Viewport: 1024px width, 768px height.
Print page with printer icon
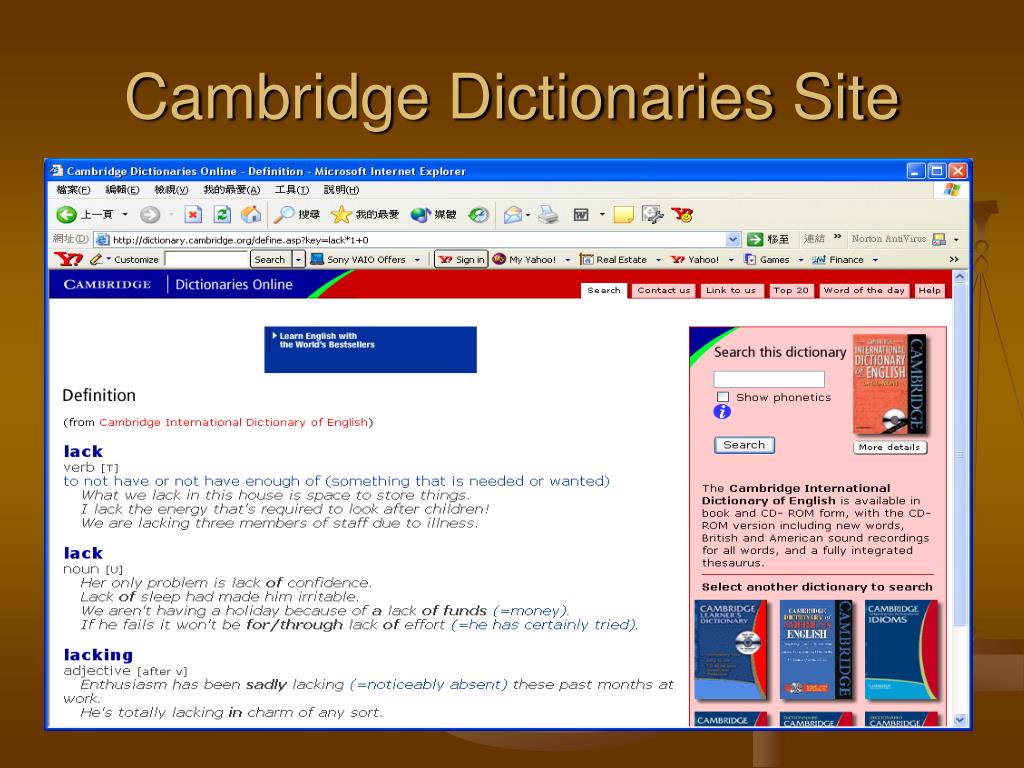[549, 214]
